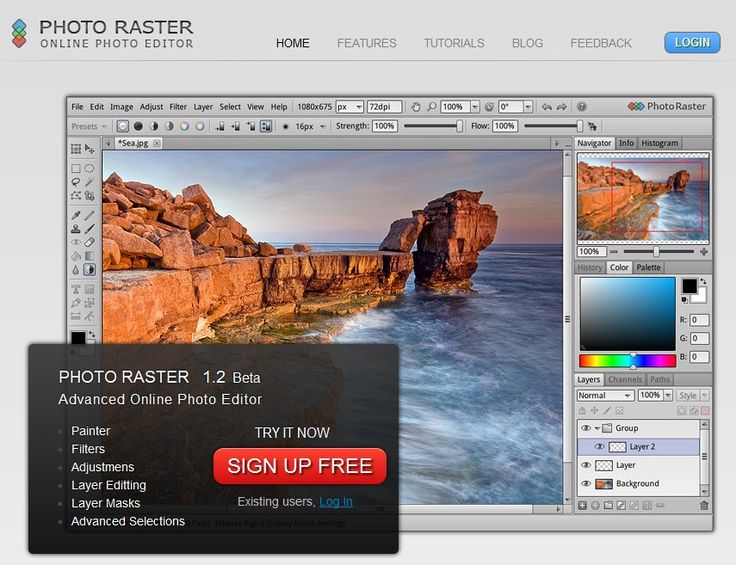Open the Filter menu
This screenshot has width=736, height=565.
point(178,107)
